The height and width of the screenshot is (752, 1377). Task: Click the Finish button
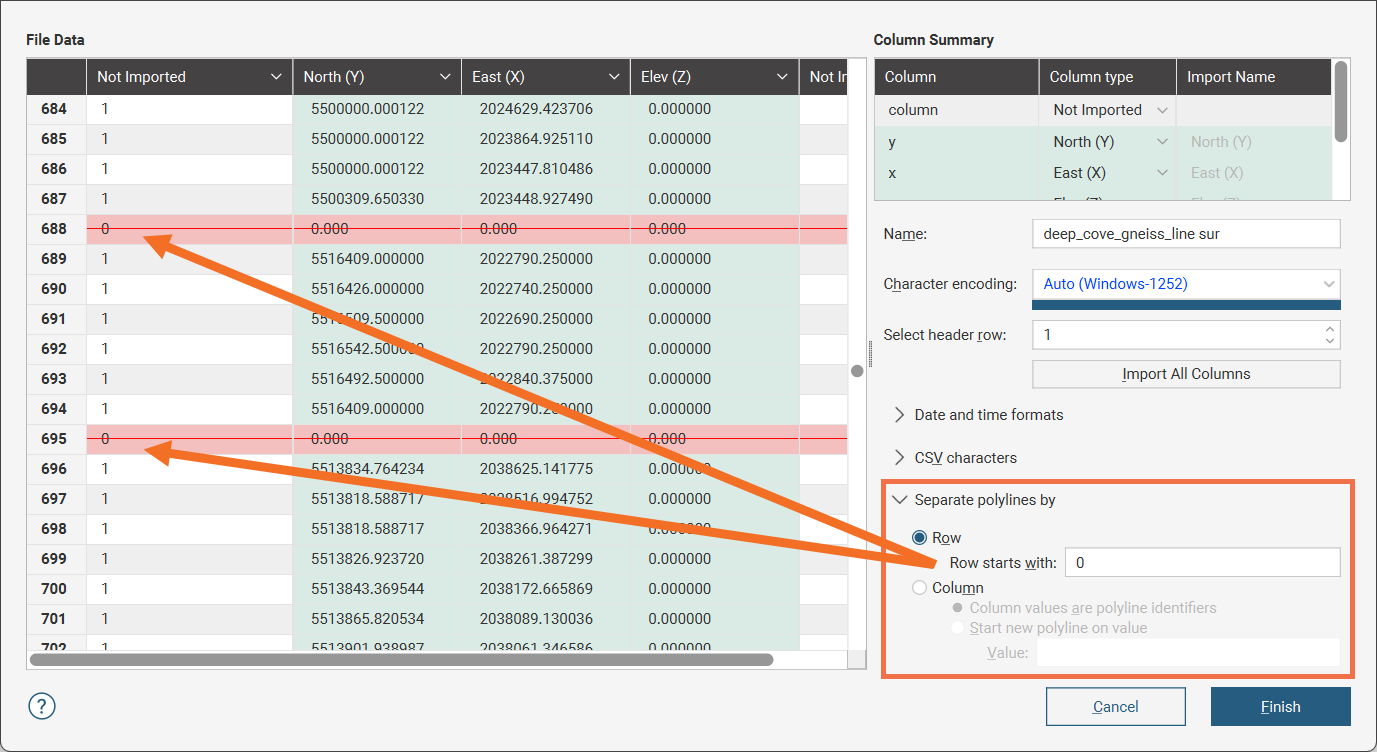(x=1280, y=707)
